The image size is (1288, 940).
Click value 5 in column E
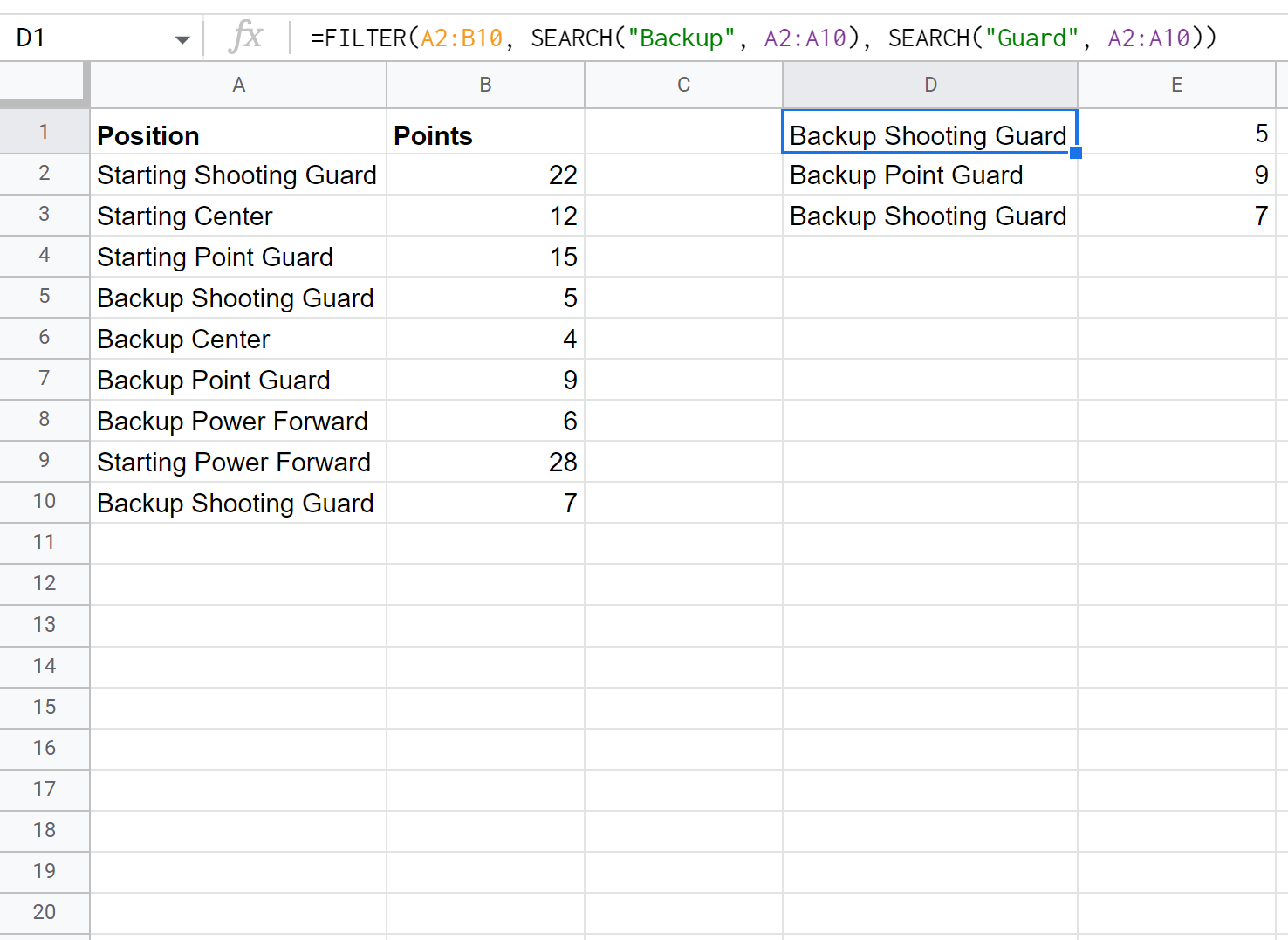pos(1176,133)
